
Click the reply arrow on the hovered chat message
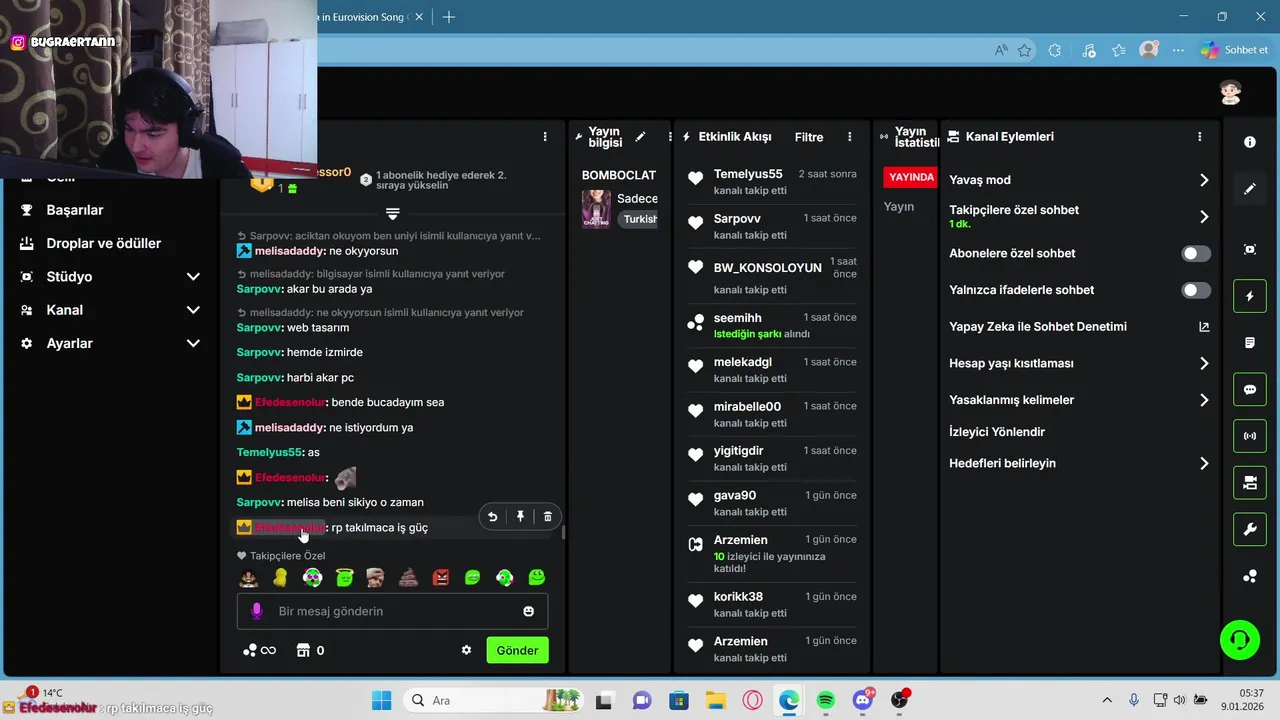492,516
